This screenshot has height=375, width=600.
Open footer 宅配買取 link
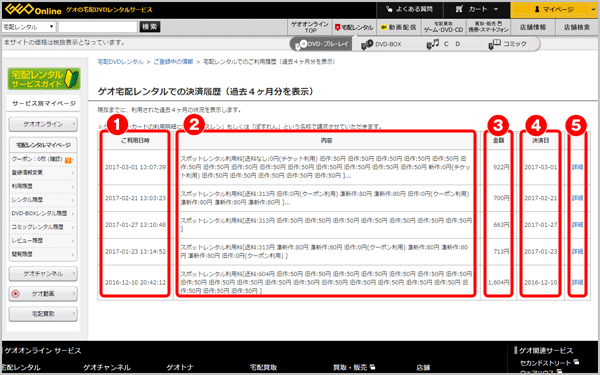[x=263, y=367]
